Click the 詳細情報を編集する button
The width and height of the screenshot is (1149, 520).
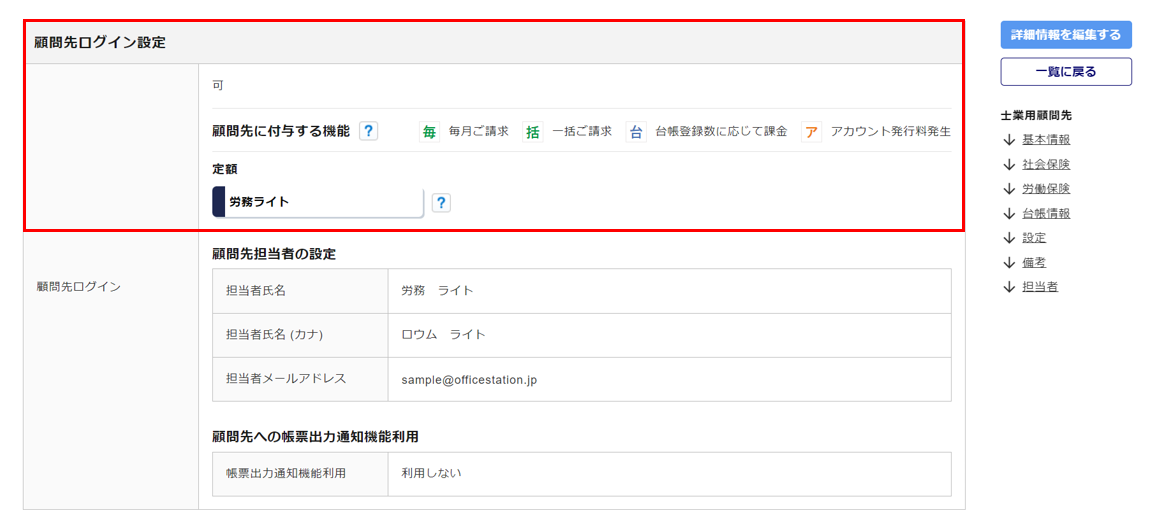[1065, 34]
